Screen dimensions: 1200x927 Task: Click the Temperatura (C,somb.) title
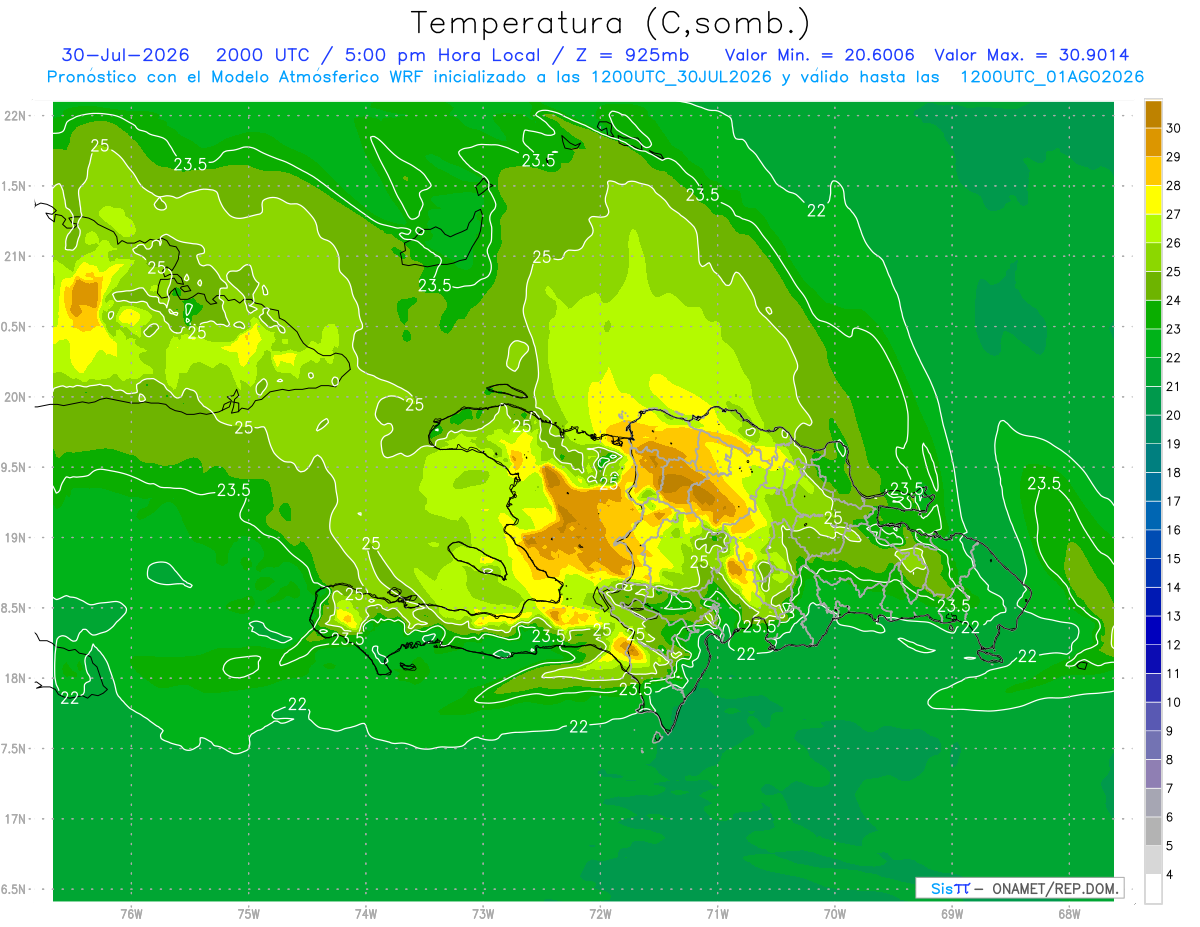click(611, 22)
